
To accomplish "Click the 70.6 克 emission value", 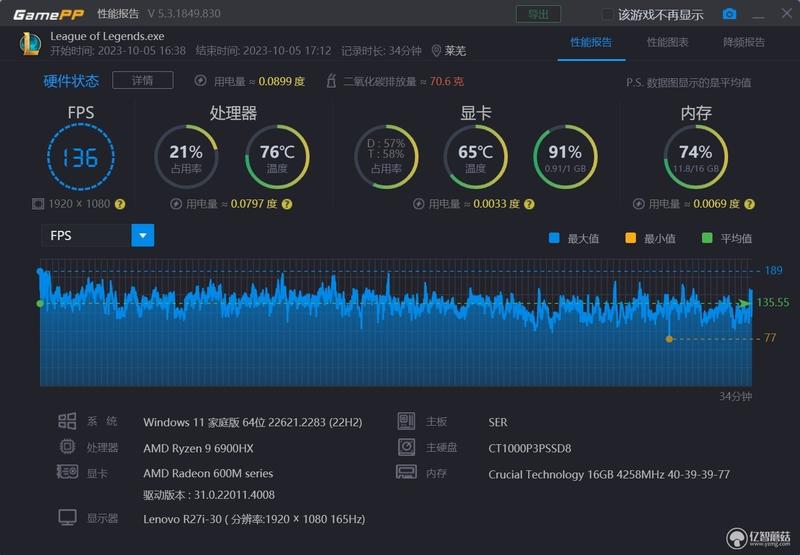I will coord(446,81).
